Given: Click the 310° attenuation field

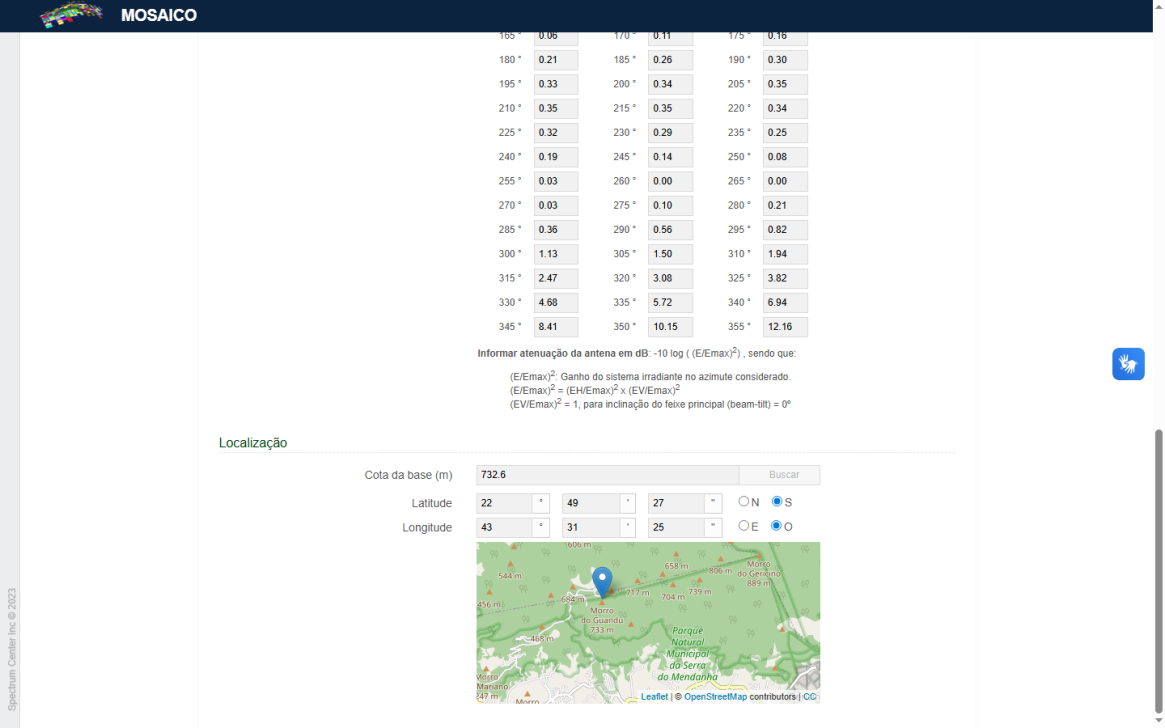Looking at the screenshot, I should [785, 254].
